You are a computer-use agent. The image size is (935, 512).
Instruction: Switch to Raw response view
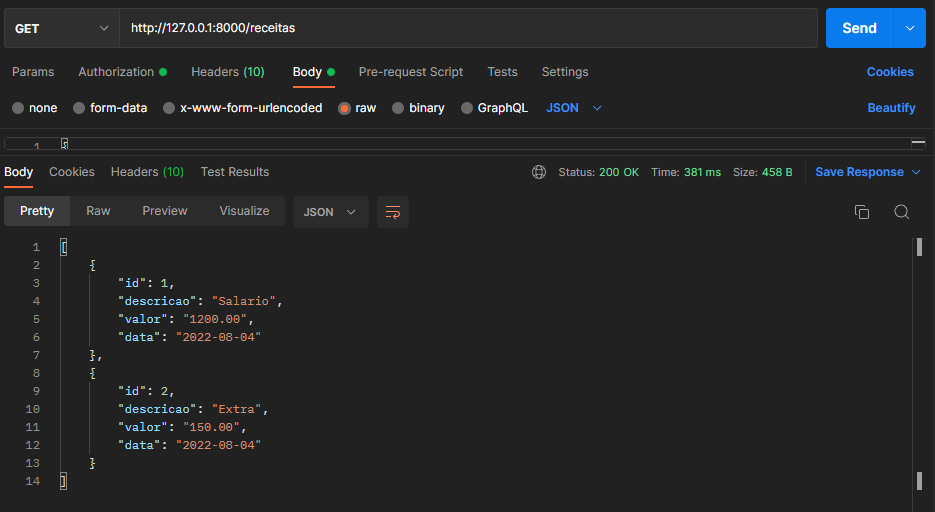point(98,211)
